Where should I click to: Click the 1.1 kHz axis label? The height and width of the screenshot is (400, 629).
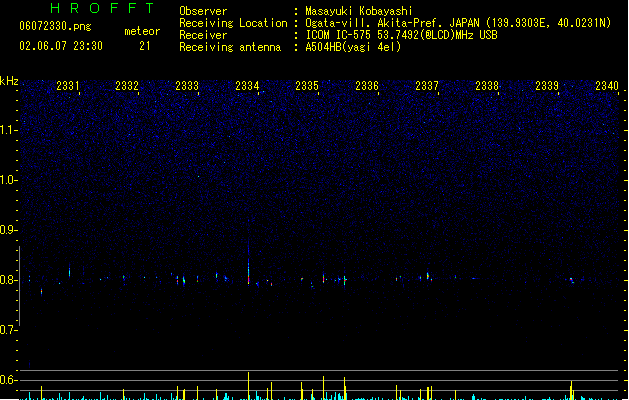8,130
